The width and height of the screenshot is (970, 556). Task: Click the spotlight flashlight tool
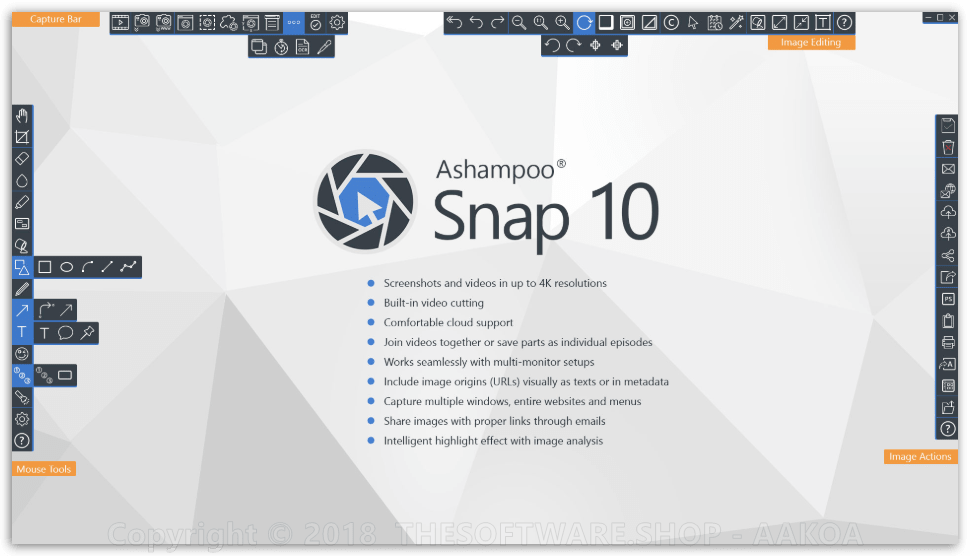(x=22, y=397)
